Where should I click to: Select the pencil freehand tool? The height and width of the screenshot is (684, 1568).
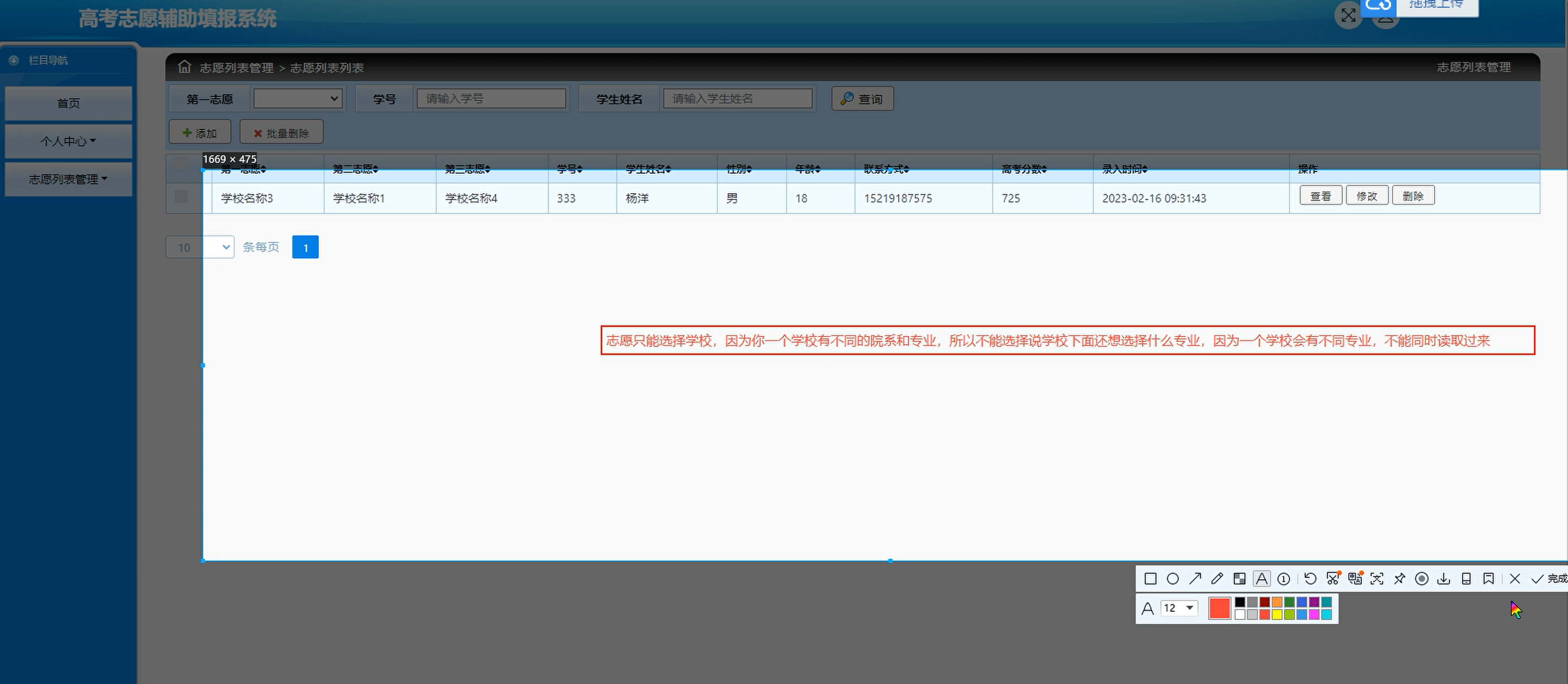tap(1217, 579)
